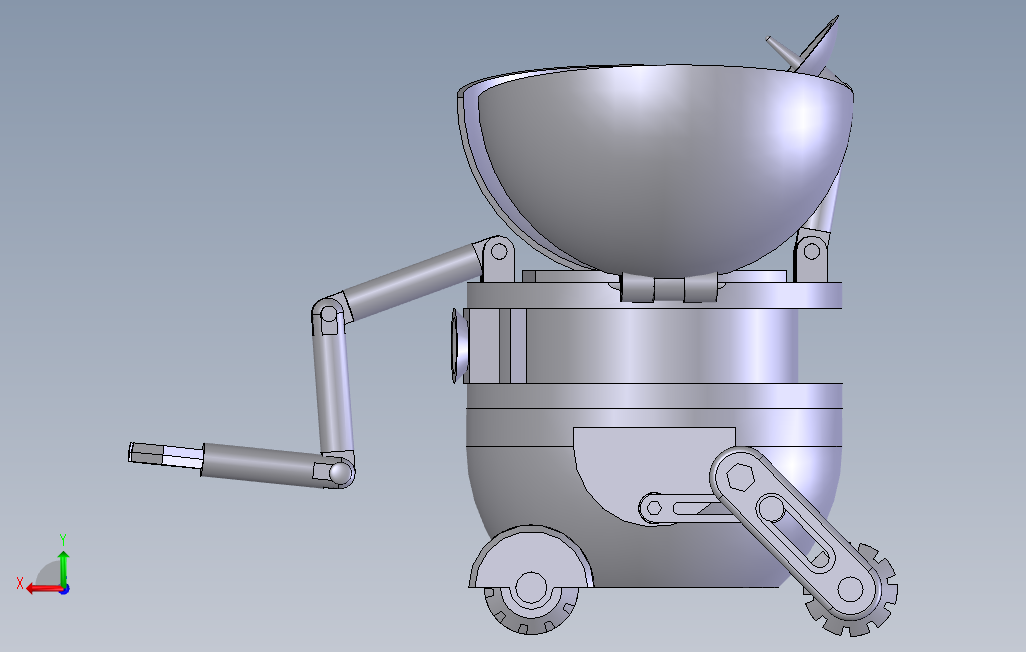Select the slotted diagonal link arm
1026x652 pixels.
[x=795, y=534]
